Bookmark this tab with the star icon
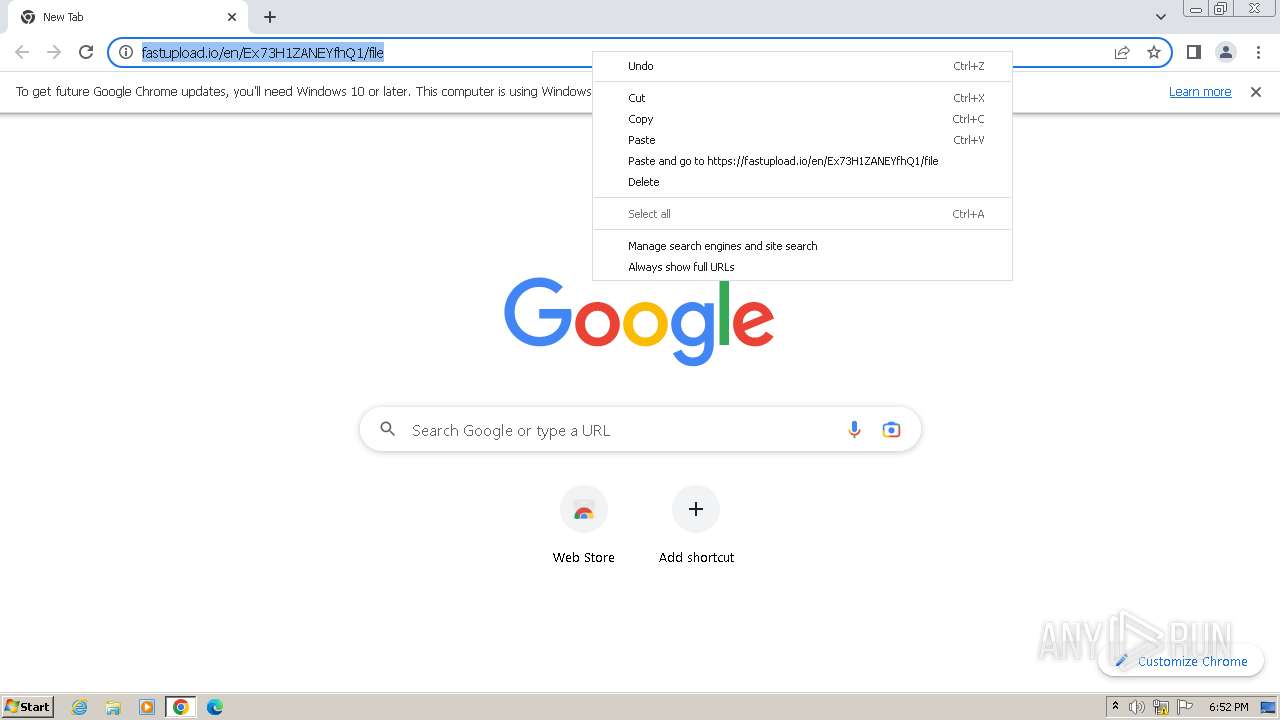Viewport: 1280px width, 720px height. tap(1154, 52)
